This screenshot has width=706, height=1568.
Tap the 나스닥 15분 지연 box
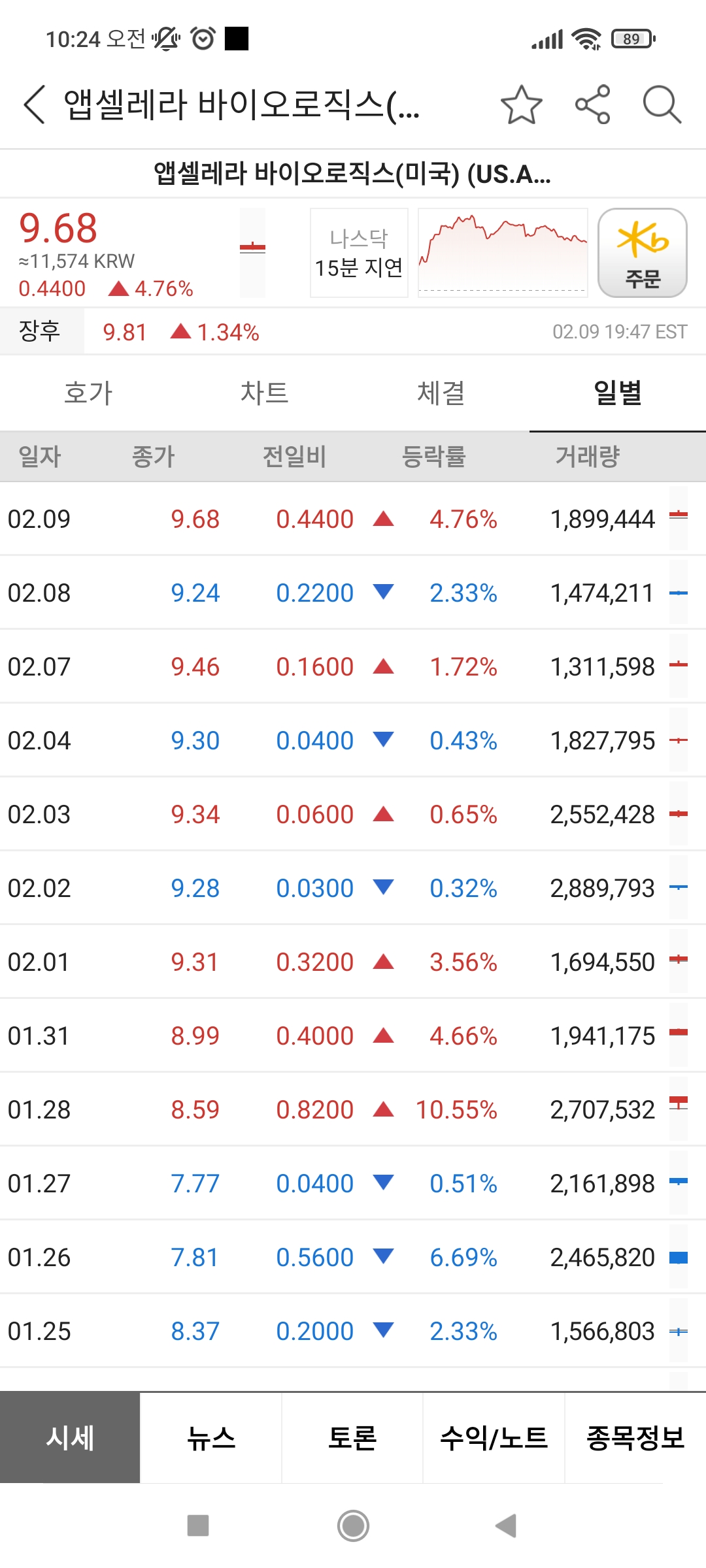point(359,253)
